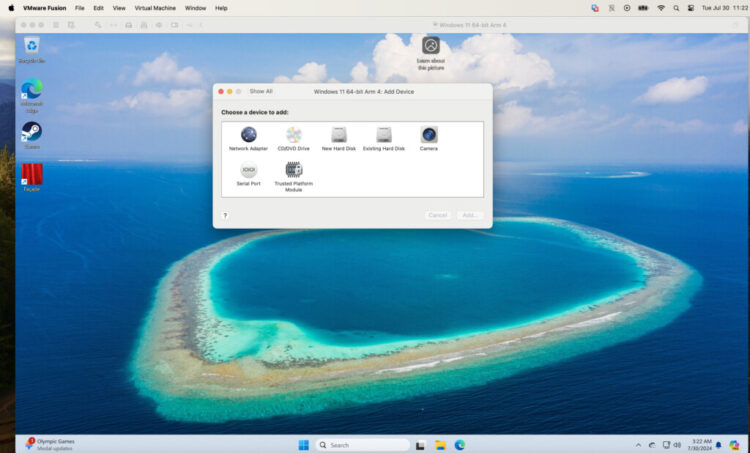Select the New Hard Disk option
Viewport: 750px width, 453px height.
339,135
